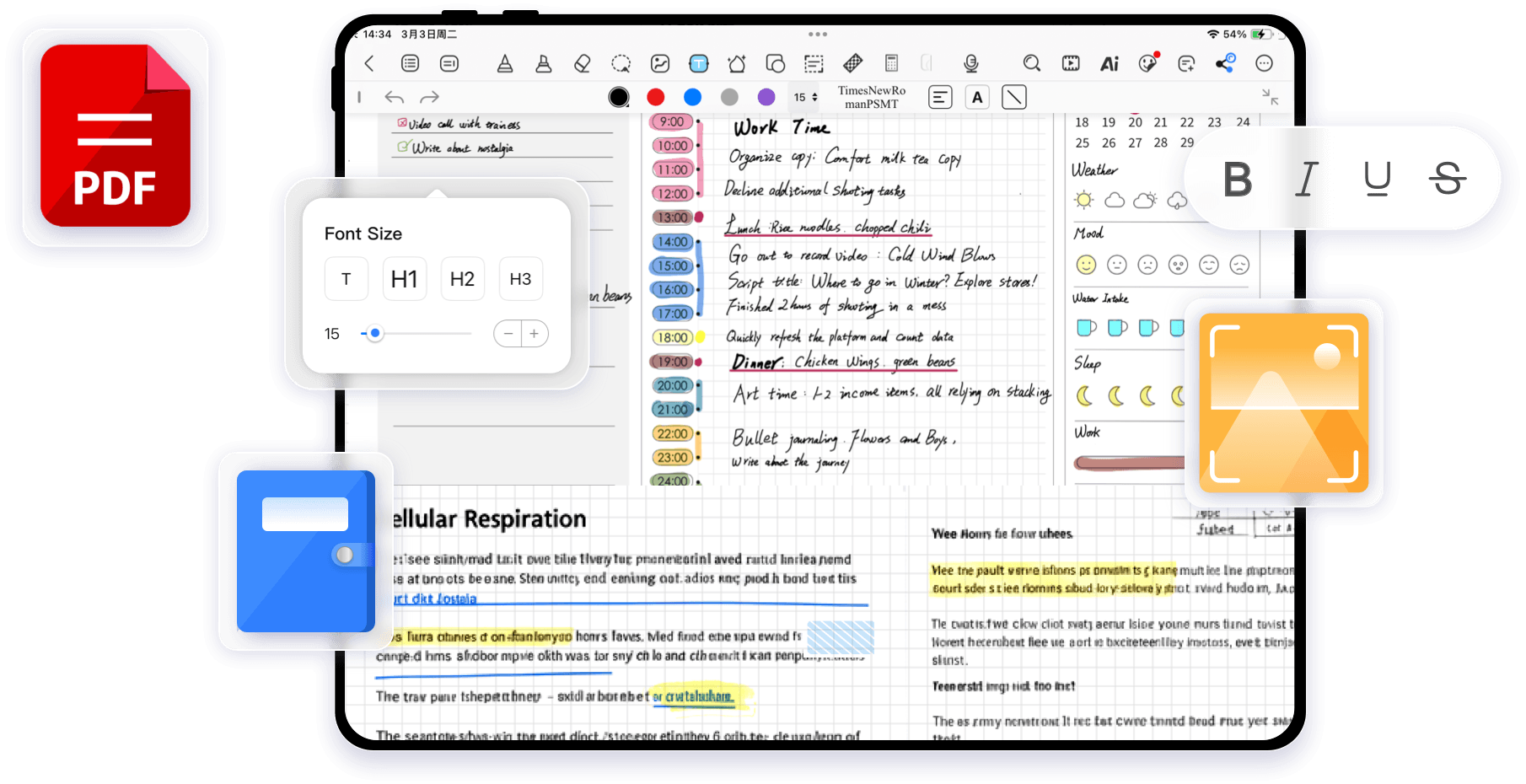Open the outline list icon in toolbar
The width and height of the screenshot is (1526, 784).
[411, 63]
